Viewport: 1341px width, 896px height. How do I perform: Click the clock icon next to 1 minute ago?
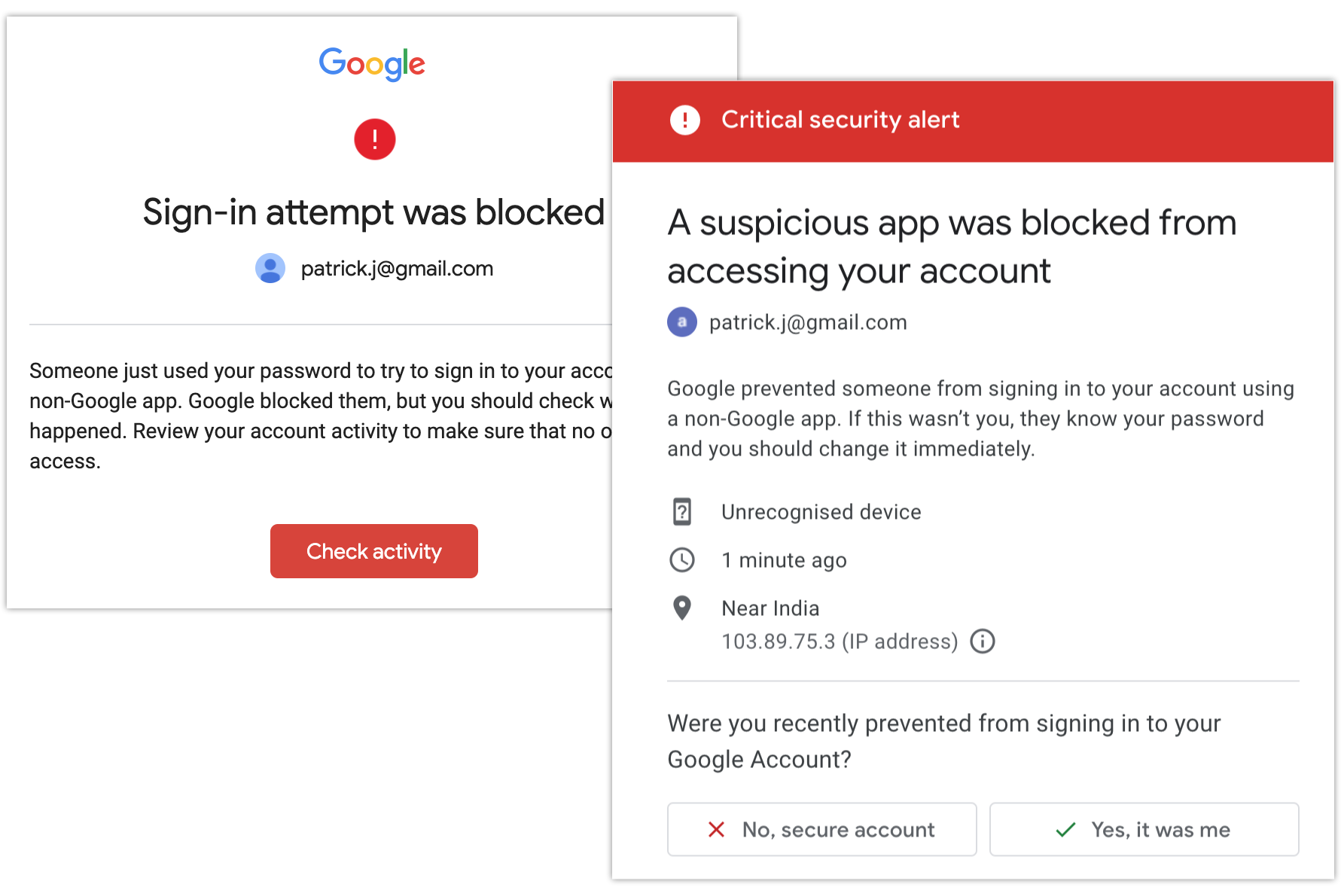[x=682, y=560]
